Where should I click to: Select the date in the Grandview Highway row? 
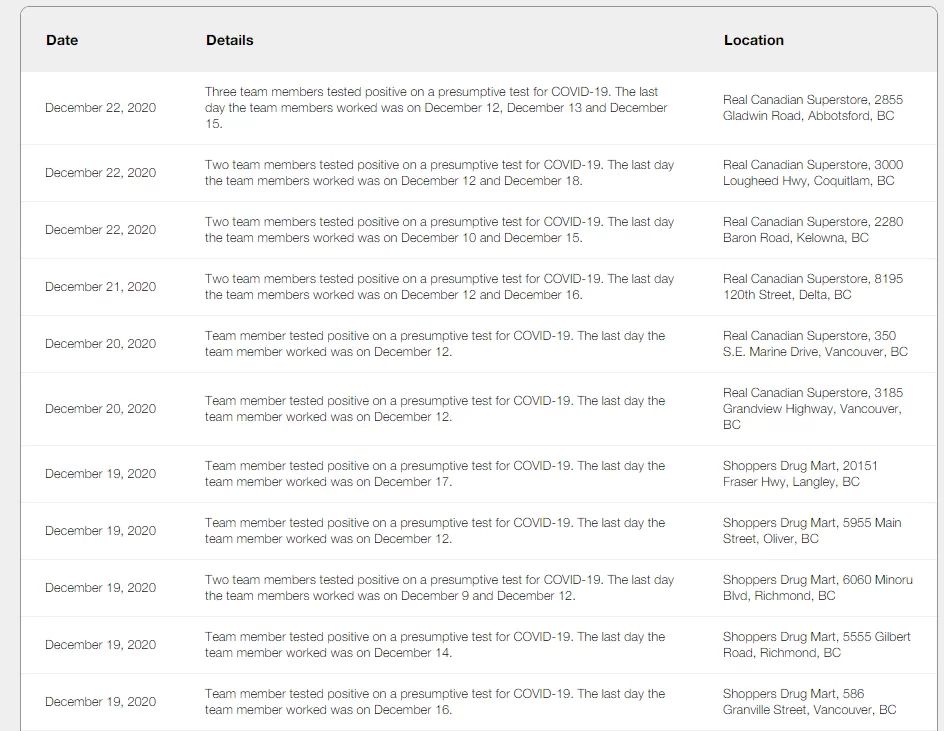point(101,409)
